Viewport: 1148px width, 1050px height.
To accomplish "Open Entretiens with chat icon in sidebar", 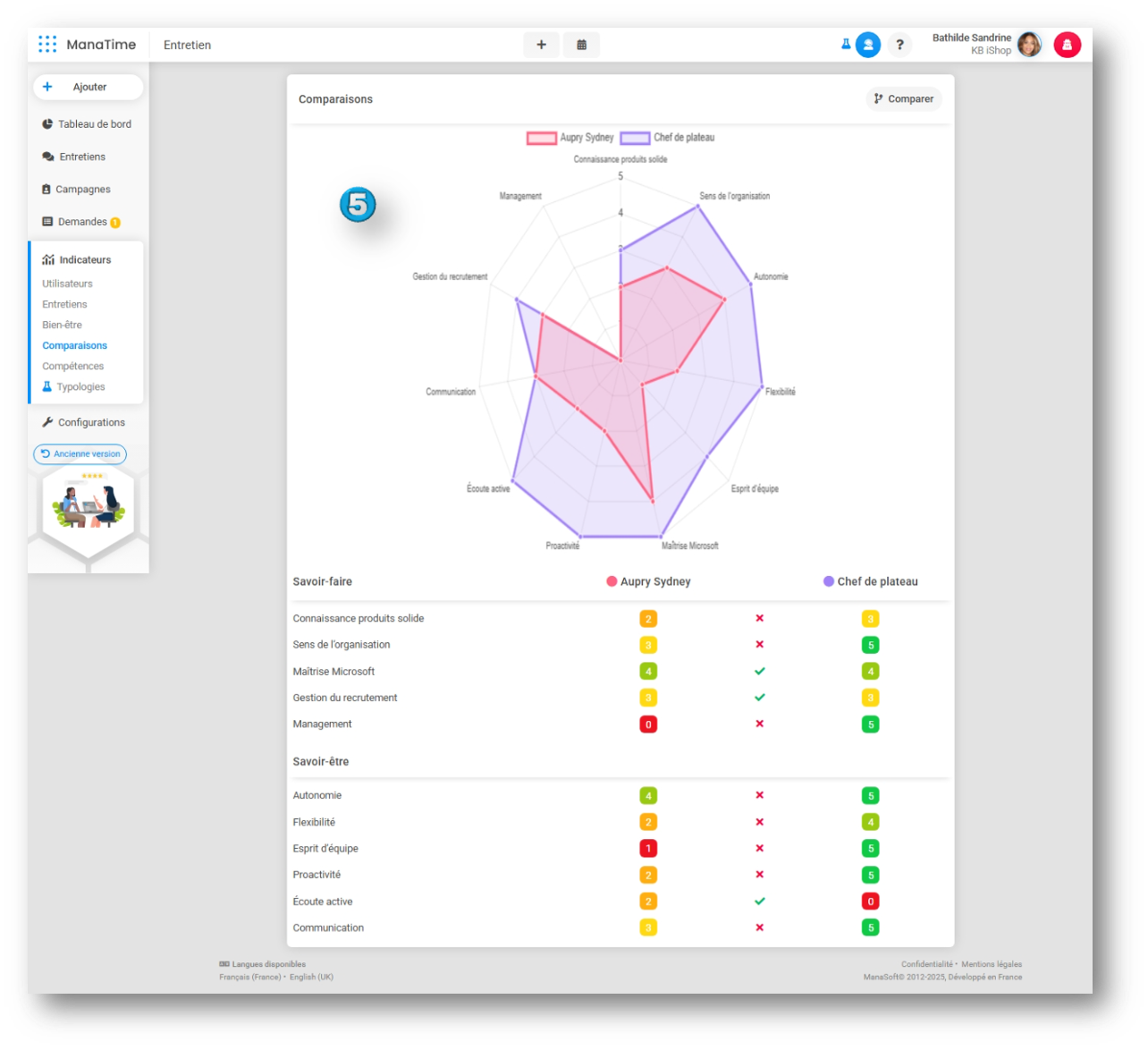I will pyautogui.click(x=74, y=157).
